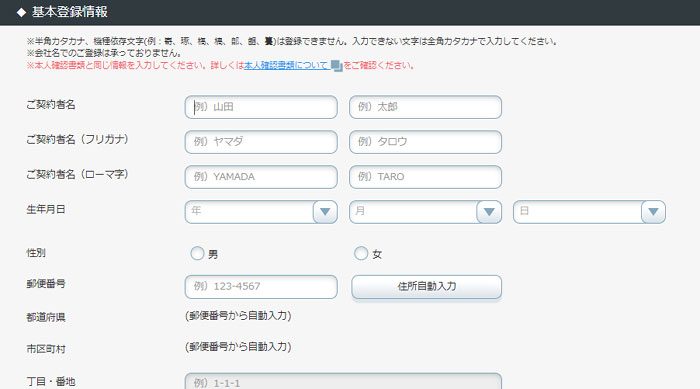Click the arrow button of the 日 dropdown

tap(653, 212)
